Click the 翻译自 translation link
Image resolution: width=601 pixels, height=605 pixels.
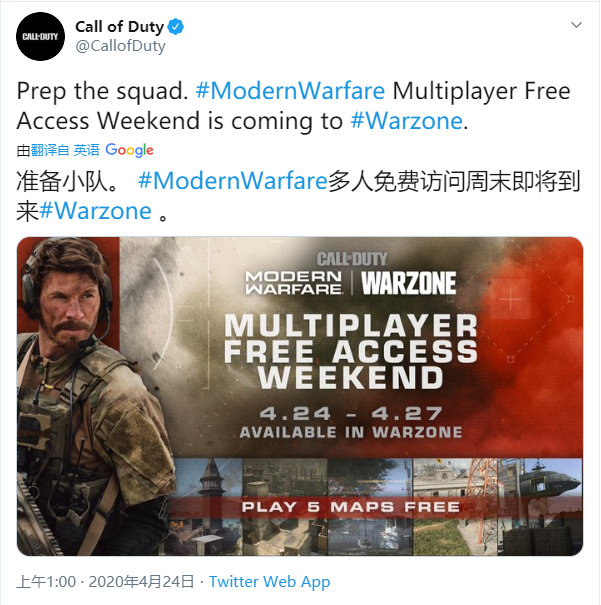click(50, 150)
